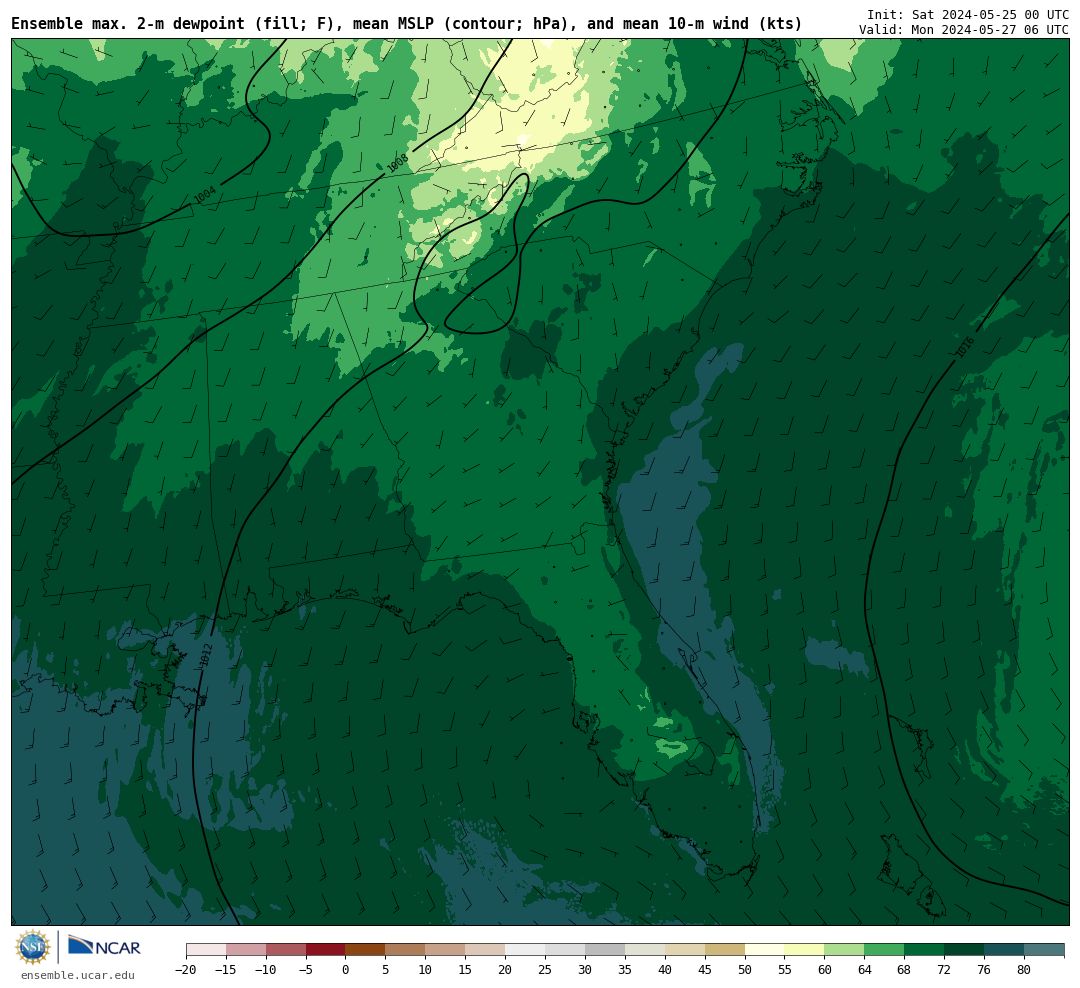1080x988 pixels.
Task: Pick the light green swatch between 60 and 64
Action: (x=845, y=950)
